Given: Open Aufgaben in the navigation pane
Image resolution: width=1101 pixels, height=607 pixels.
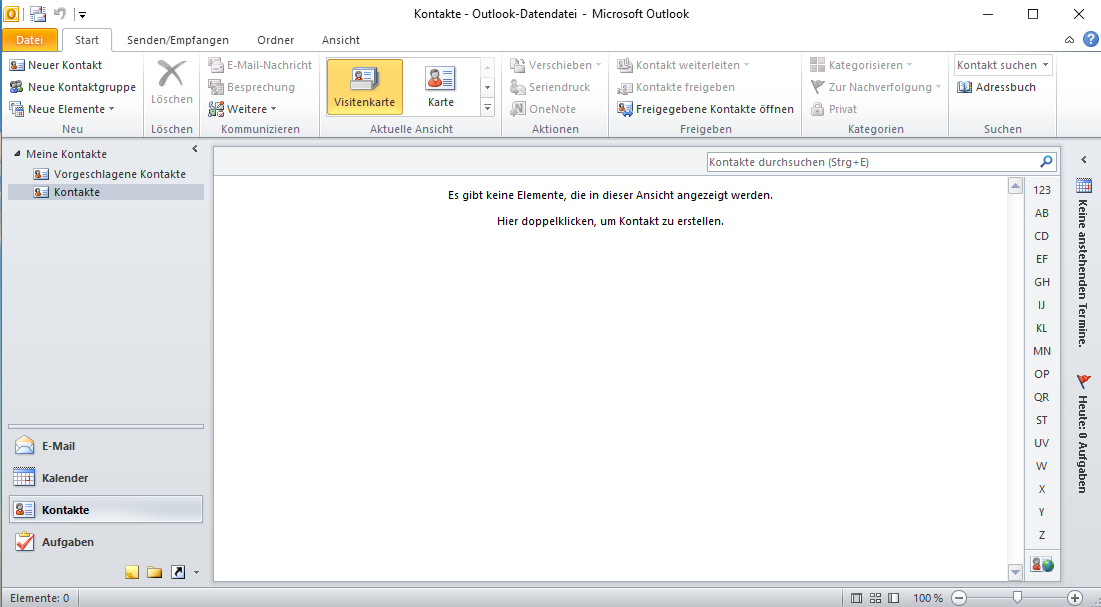Looking at the screenshot, I should (x=105, y=542).
